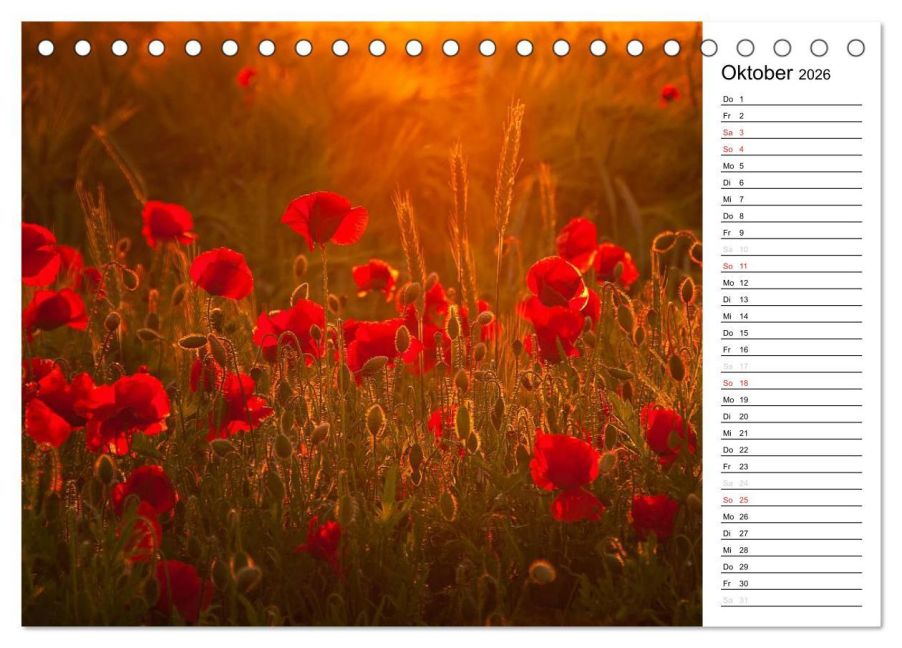
Task: Click the red So 11 entry
Action: 792,266
